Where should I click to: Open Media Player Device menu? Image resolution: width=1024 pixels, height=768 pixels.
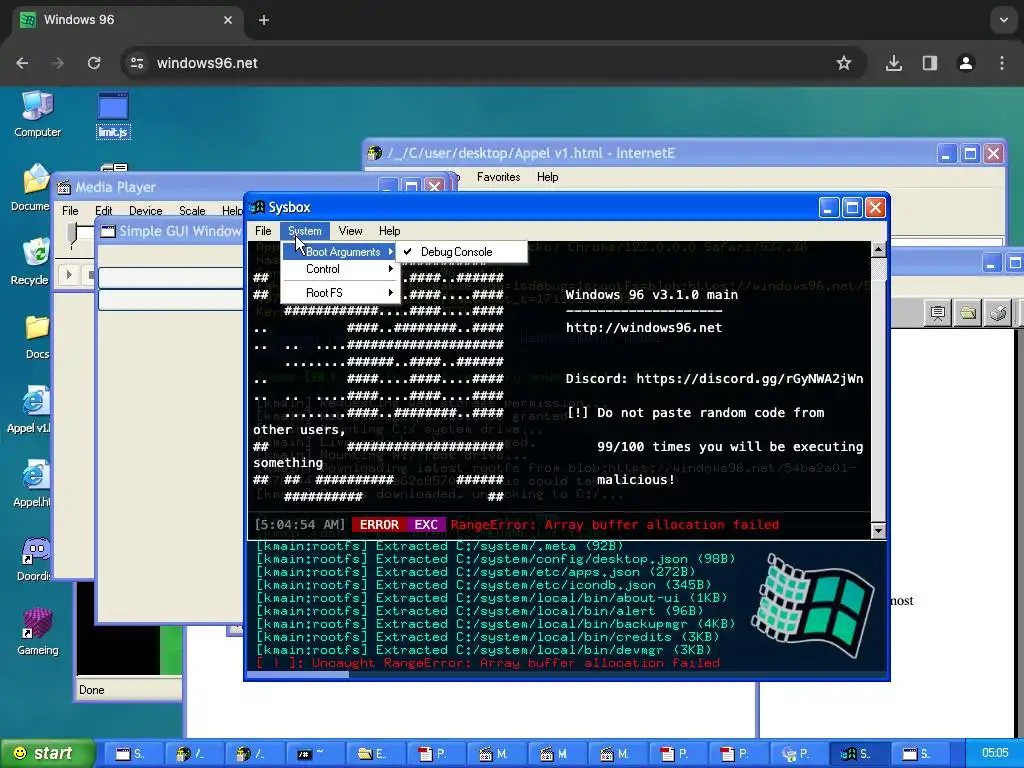tap(146, 210)
